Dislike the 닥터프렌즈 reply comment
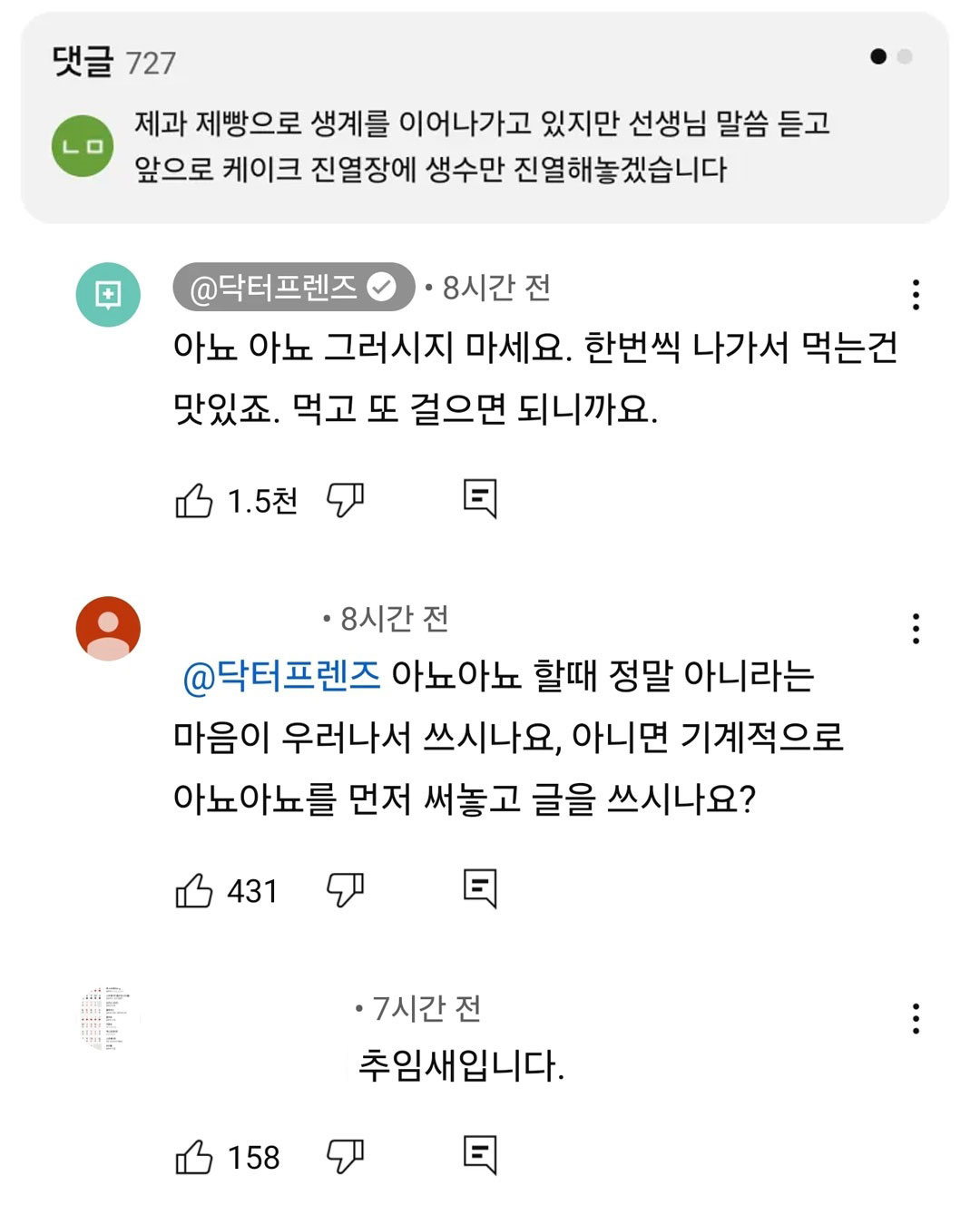Image resolution: width=980 pixels, height=1225 pixels. pyautogui.click(x=345, y=499)
